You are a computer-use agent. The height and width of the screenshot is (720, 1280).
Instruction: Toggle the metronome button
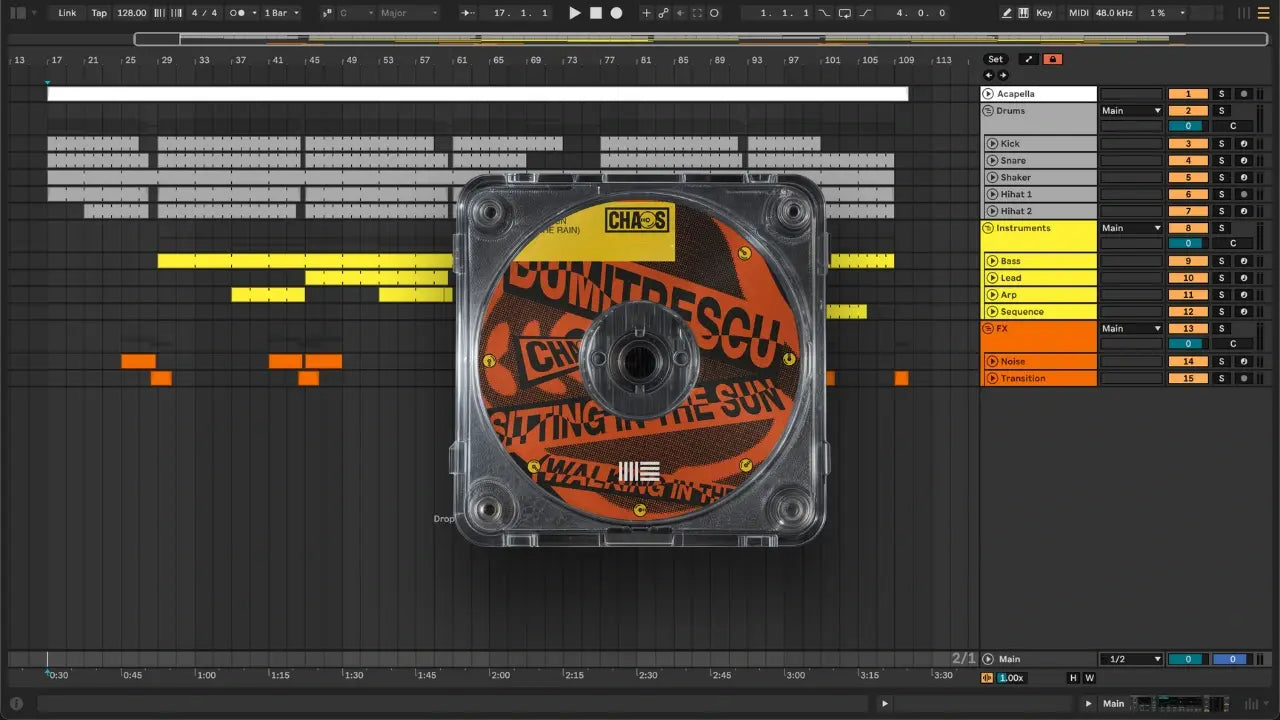coord(239,13)
